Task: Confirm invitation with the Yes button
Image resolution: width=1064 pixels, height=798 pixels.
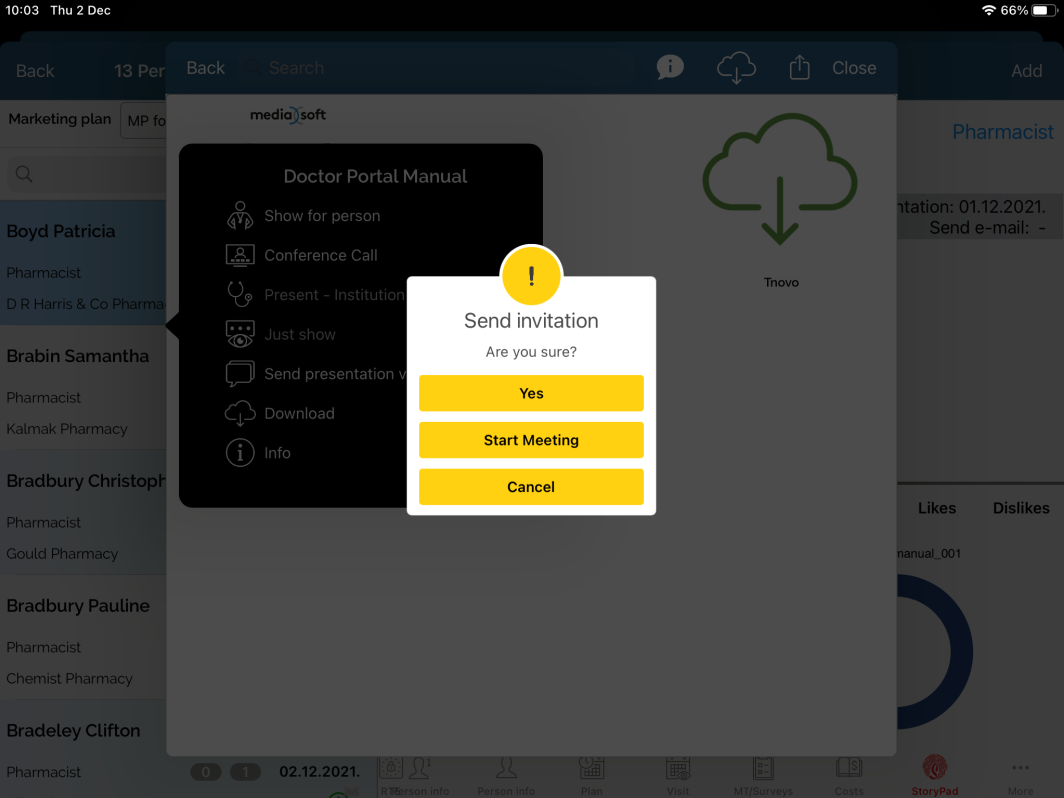Action: tap(531, 393)
